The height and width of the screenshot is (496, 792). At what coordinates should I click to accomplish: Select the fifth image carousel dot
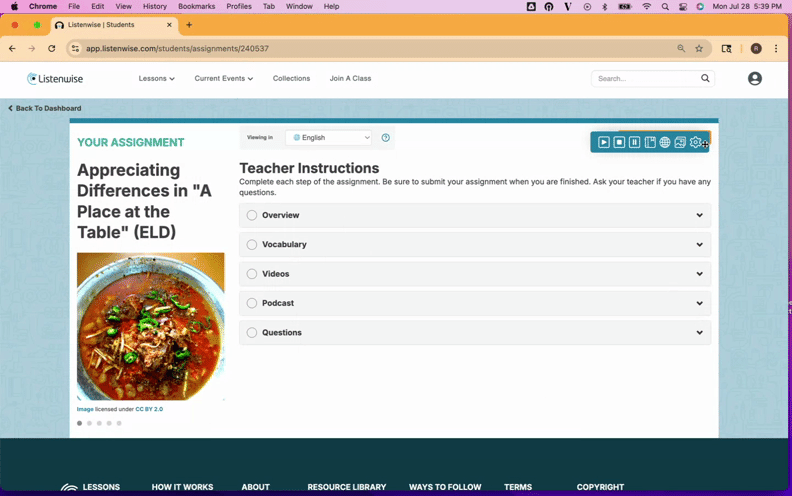(119, 423)
